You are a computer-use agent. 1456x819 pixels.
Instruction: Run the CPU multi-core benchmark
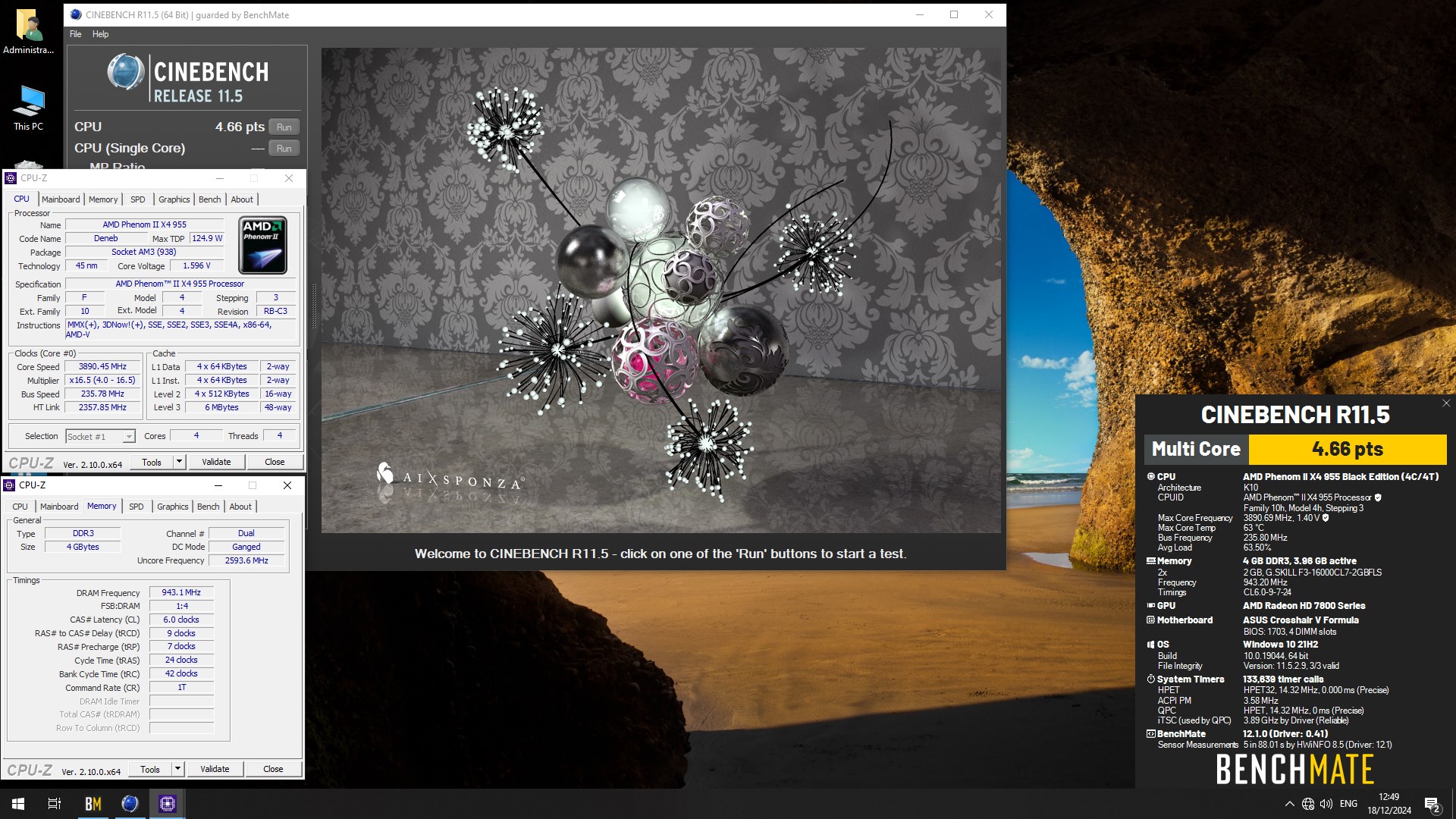coord(284,127)
